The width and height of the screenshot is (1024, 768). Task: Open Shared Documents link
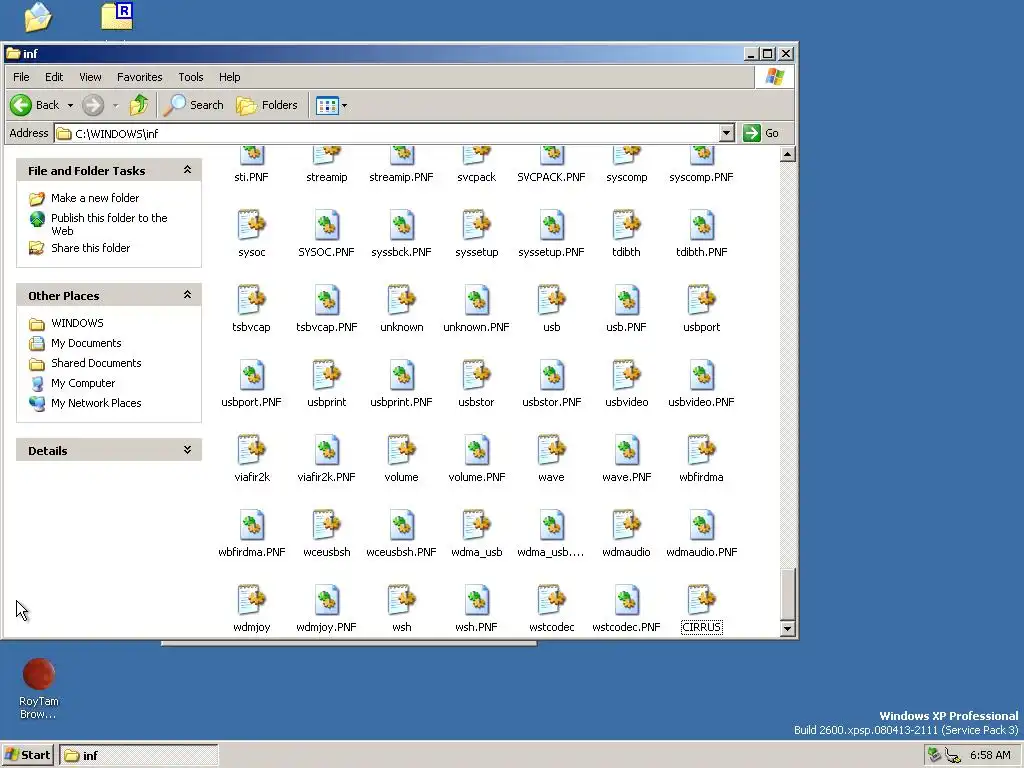click(96, 363)
